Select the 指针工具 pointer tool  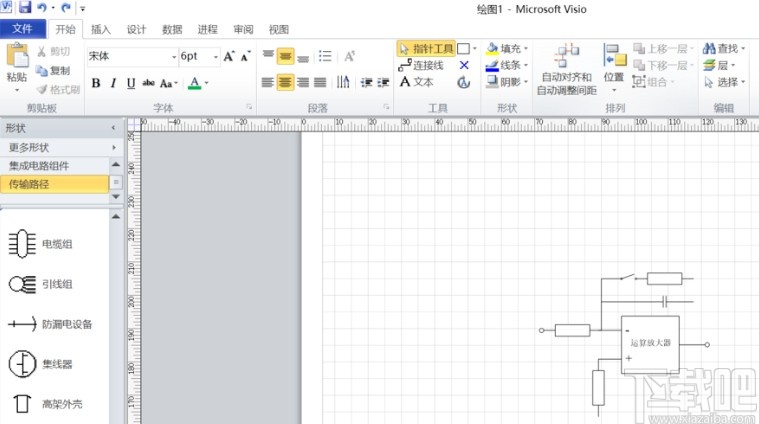click(x=426, y=48)
